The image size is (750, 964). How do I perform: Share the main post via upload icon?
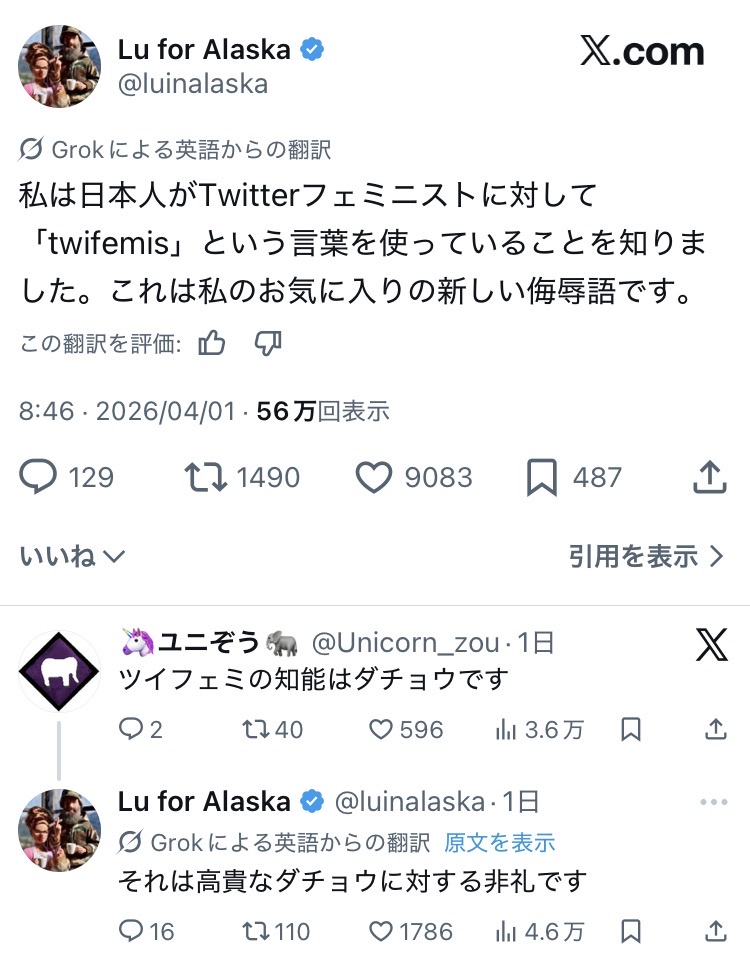[709, 478]
